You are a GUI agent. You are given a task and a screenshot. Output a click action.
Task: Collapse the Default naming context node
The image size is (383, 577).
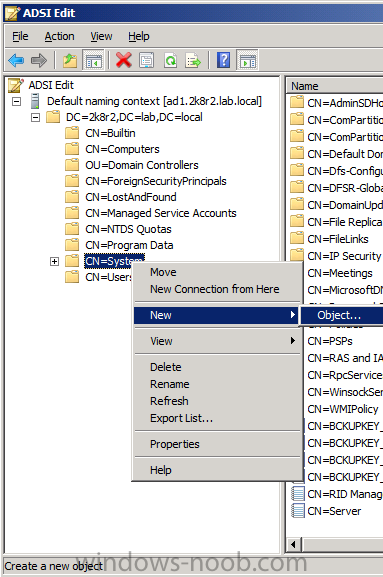pyautogui.click(x=17, y=101)
